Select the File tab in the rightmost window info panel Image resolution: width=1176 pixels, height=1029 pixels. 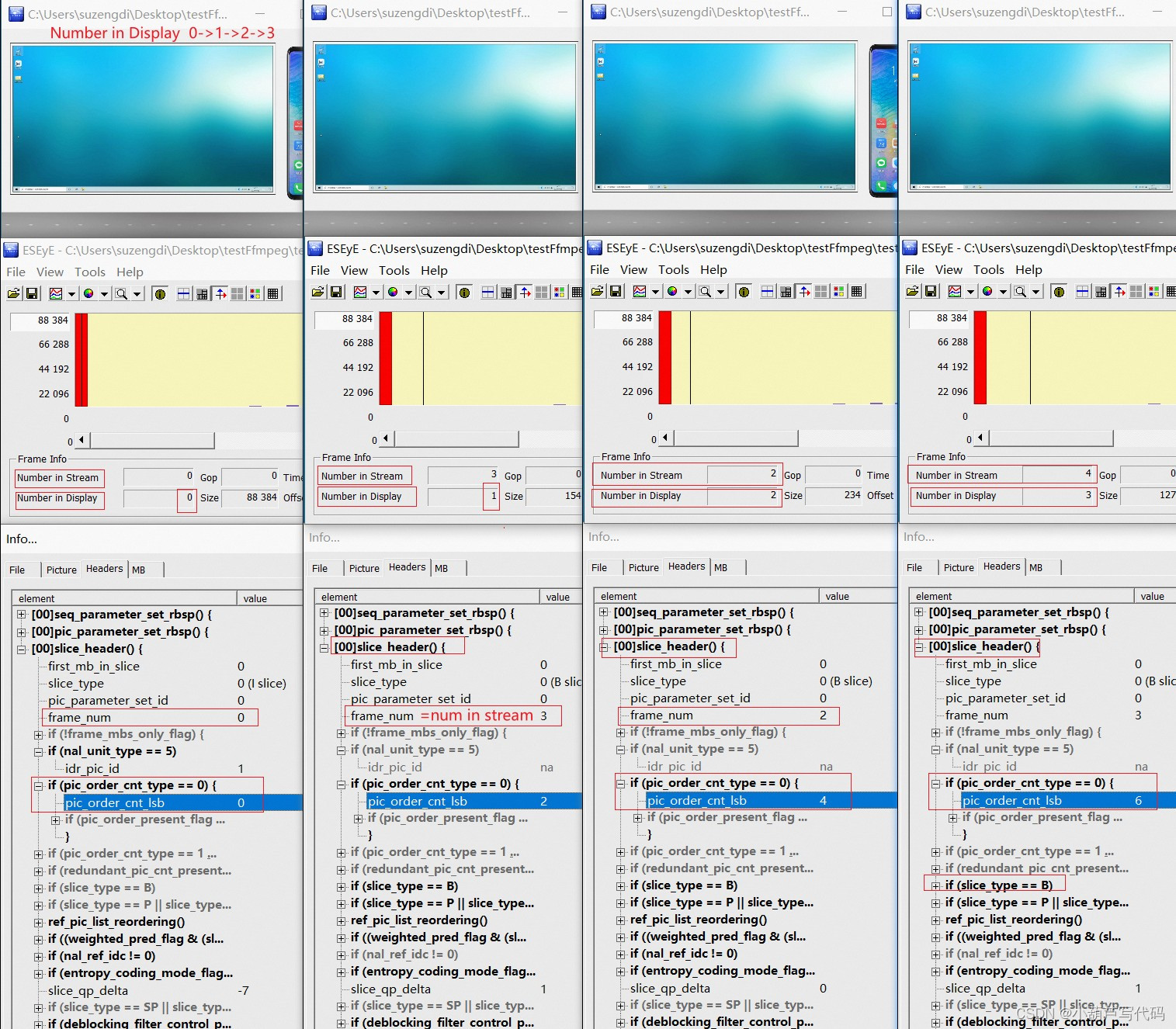(x=914, y=567)
